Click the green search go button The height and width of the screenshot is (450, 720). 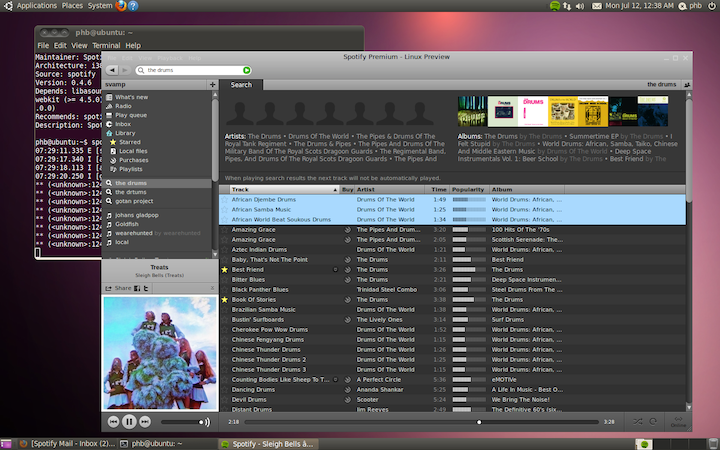click(247, 70)
